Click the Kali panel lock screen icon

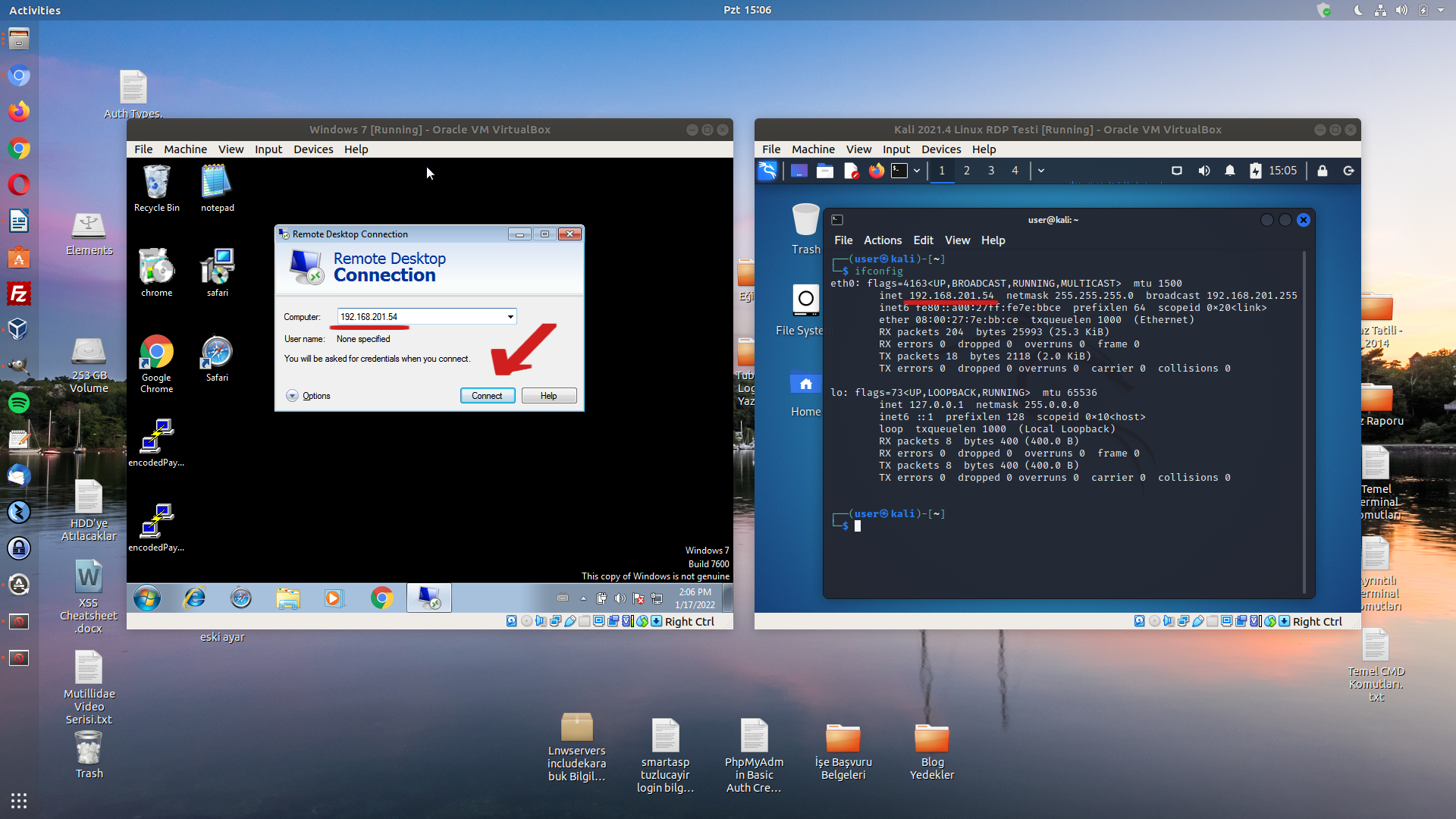(1322, 171)
